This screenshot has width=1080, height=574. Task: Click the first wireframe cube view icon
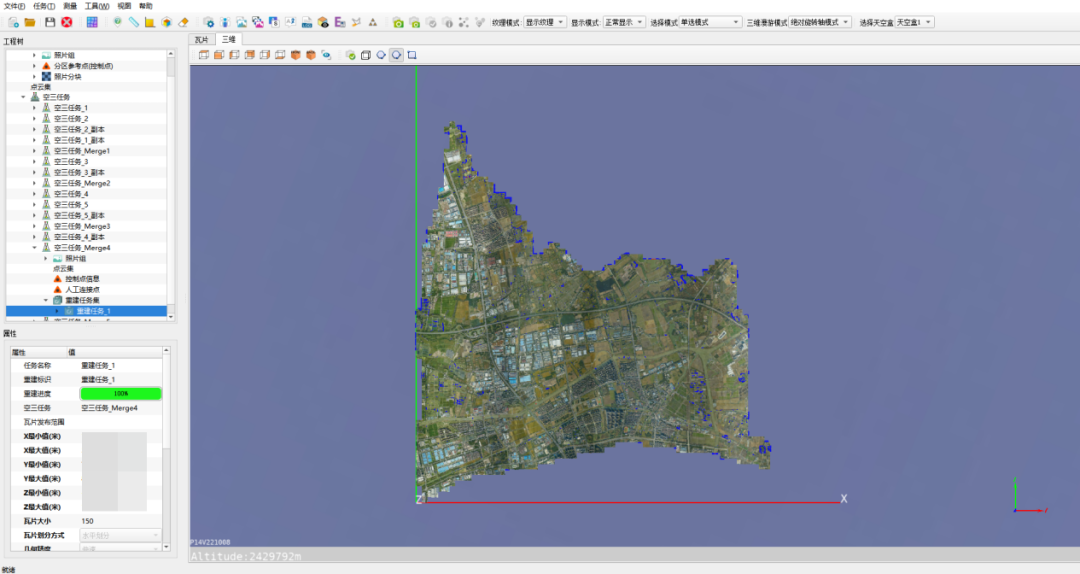tap(204, 55)
